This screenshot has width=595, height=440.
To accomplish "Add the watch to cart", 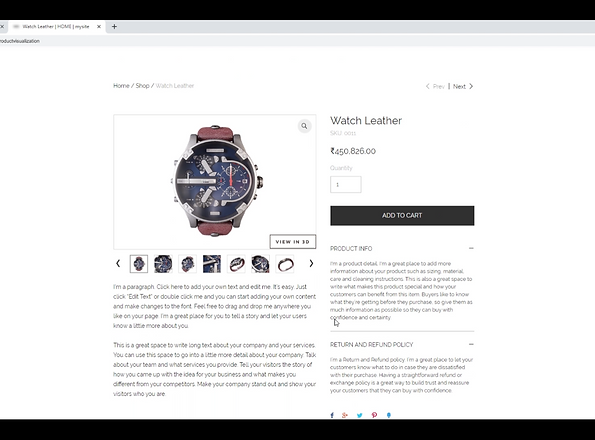I will pos(402,215).
